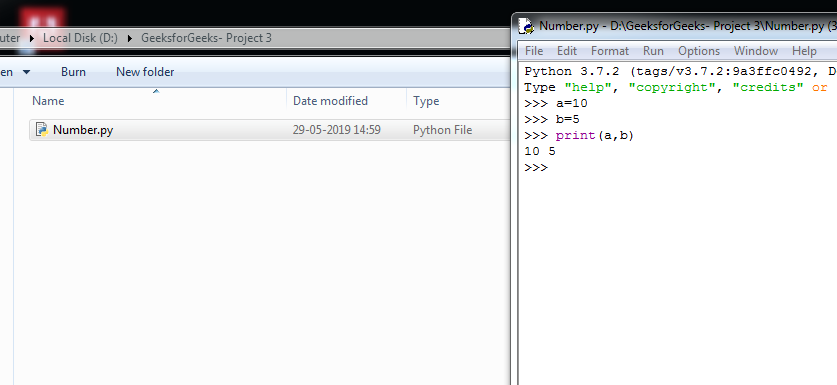The height and width of the screenshot is (385, 837).
Task: Open the Help menu in IDLE
Action: (x=804, y=51)
